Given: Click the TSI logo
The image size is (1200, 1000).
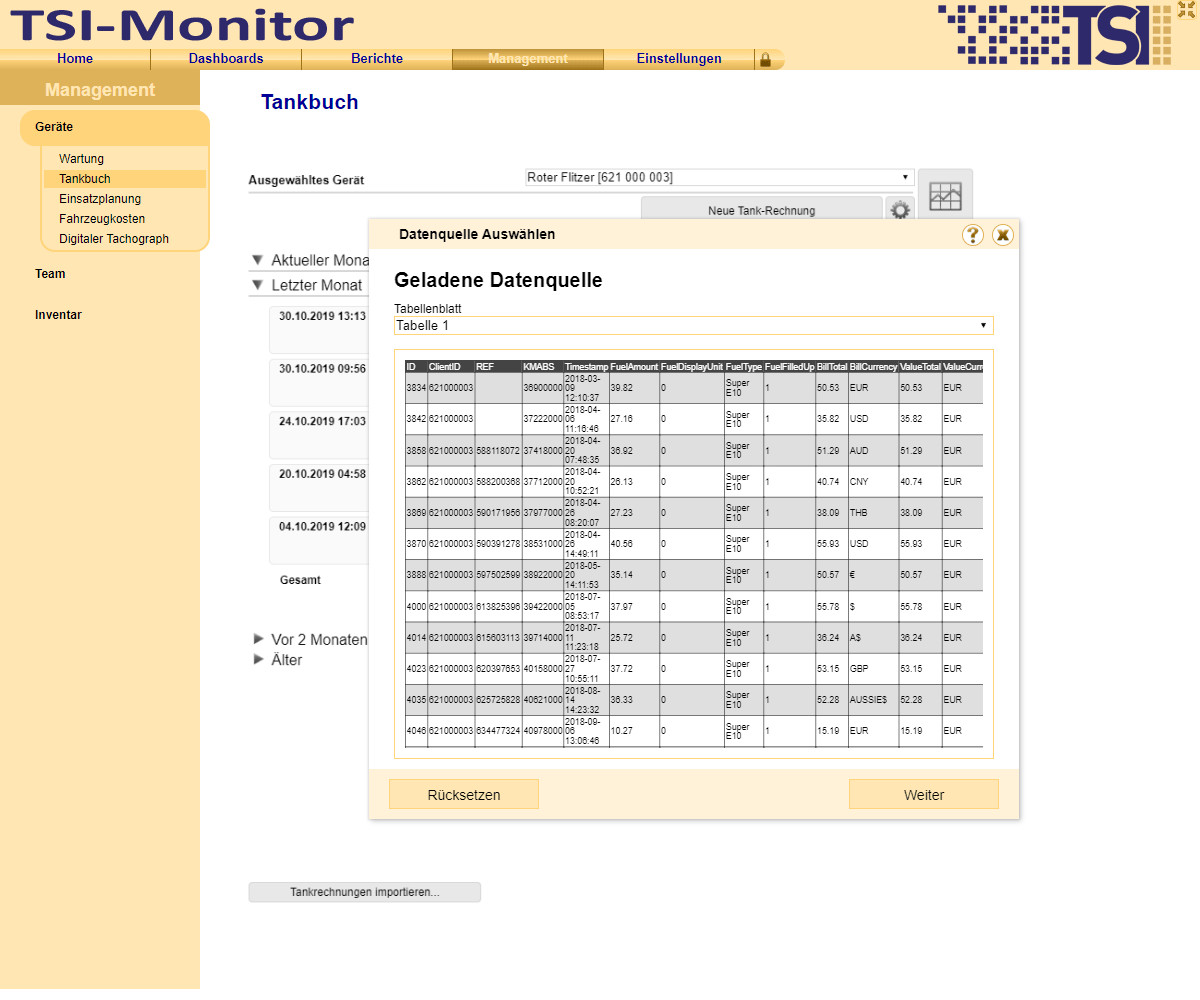Looking at the screenshot, I should click(1055, 34).
